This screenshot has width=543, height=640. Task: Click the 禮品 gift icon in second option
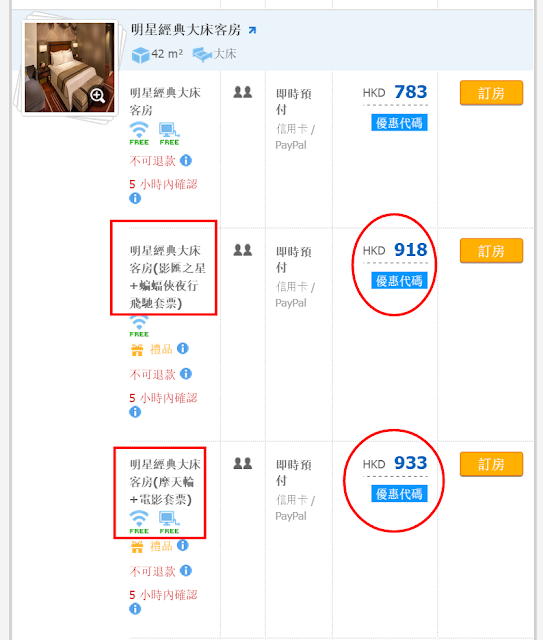(x=137, y=350)
